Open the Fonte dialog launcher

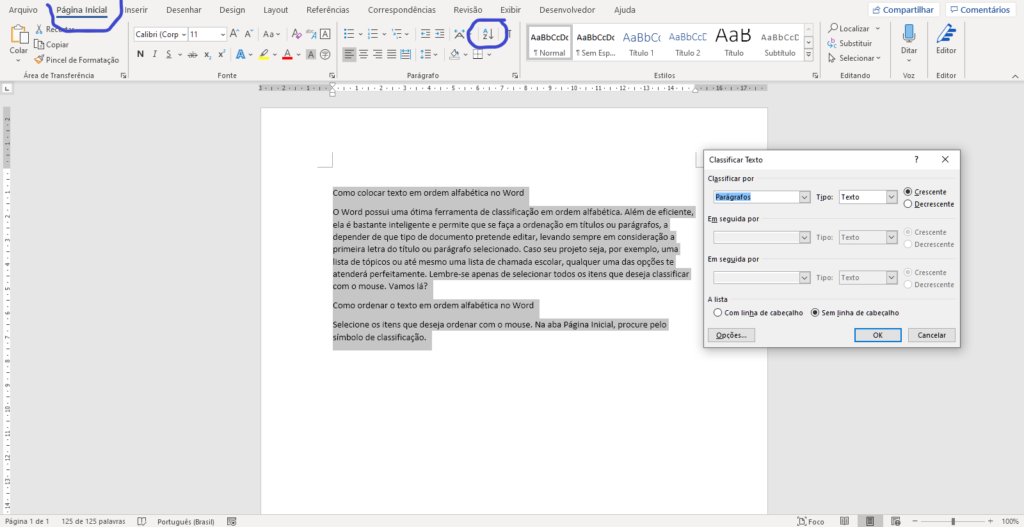[x=331, y=76]
